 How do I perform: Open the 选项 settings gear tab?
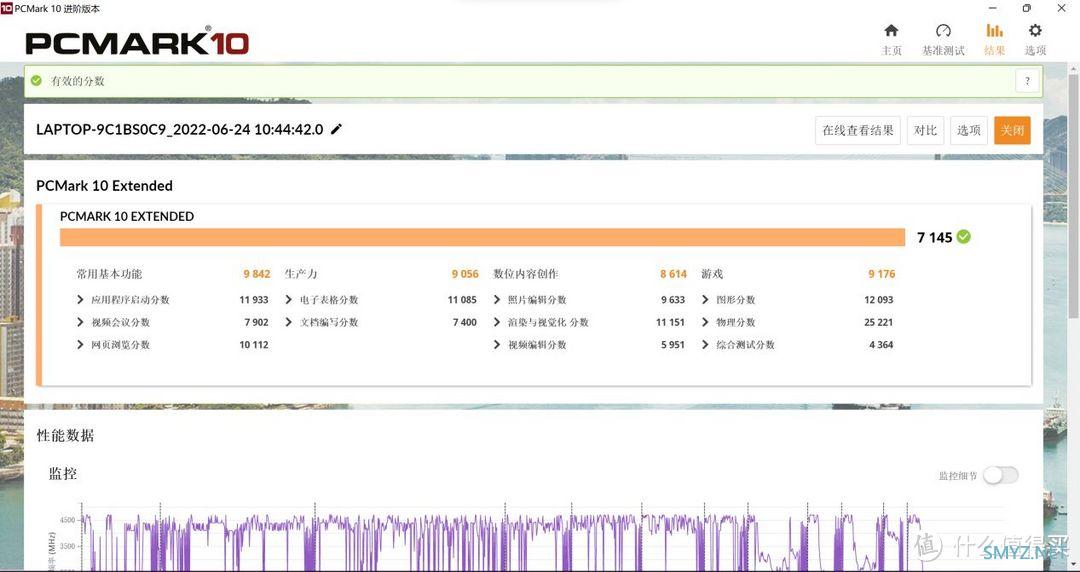click(1035, 39)
